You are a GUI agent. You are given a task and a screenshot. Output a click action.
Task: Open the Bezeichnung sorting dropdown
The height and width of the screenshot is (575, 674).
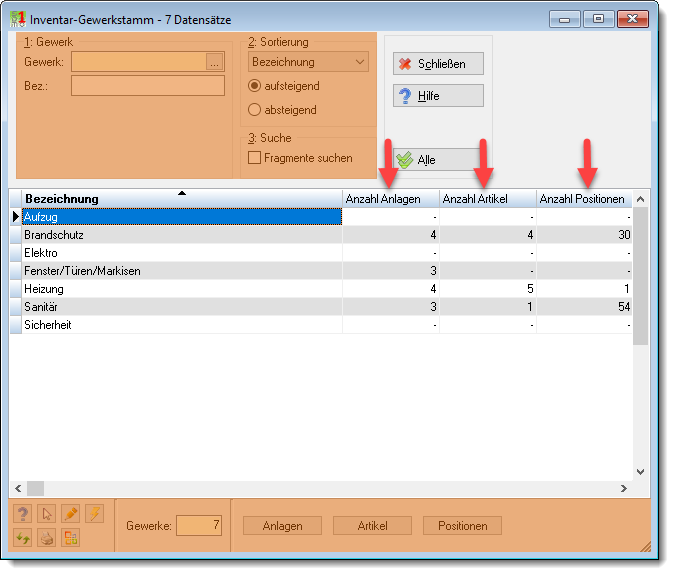308,62
